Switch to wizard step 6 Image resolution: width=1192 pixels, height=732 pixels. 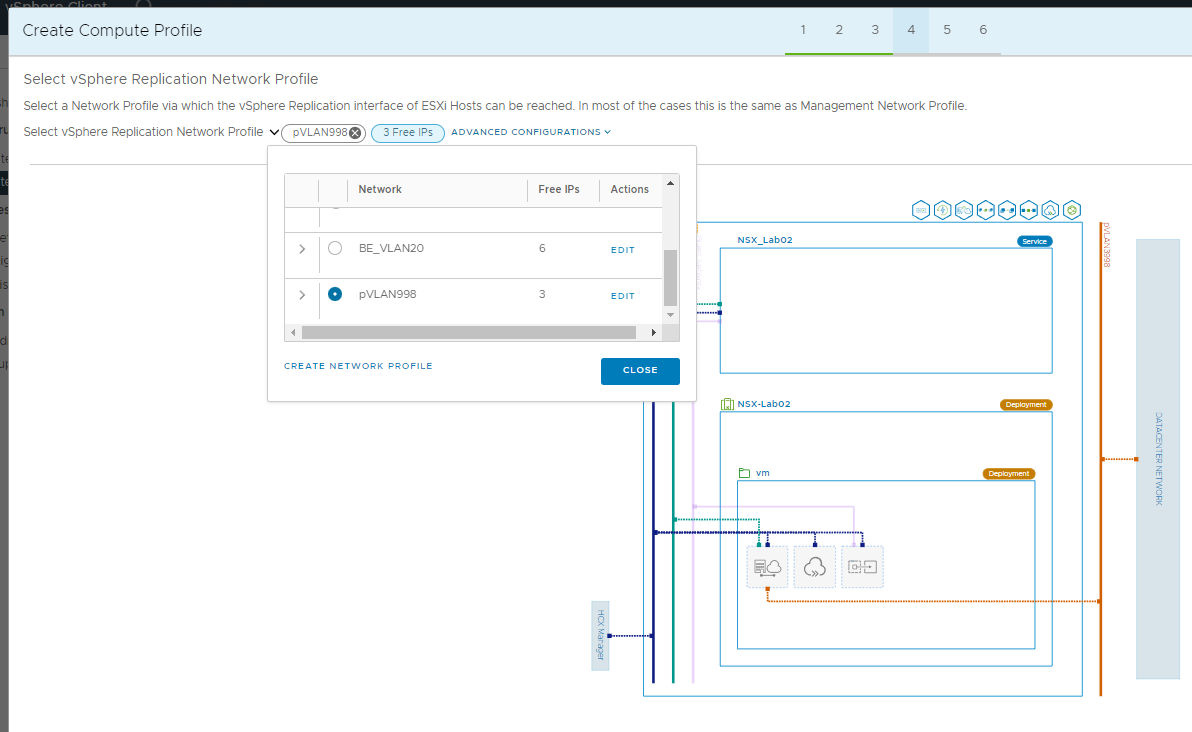pos(983,30)
